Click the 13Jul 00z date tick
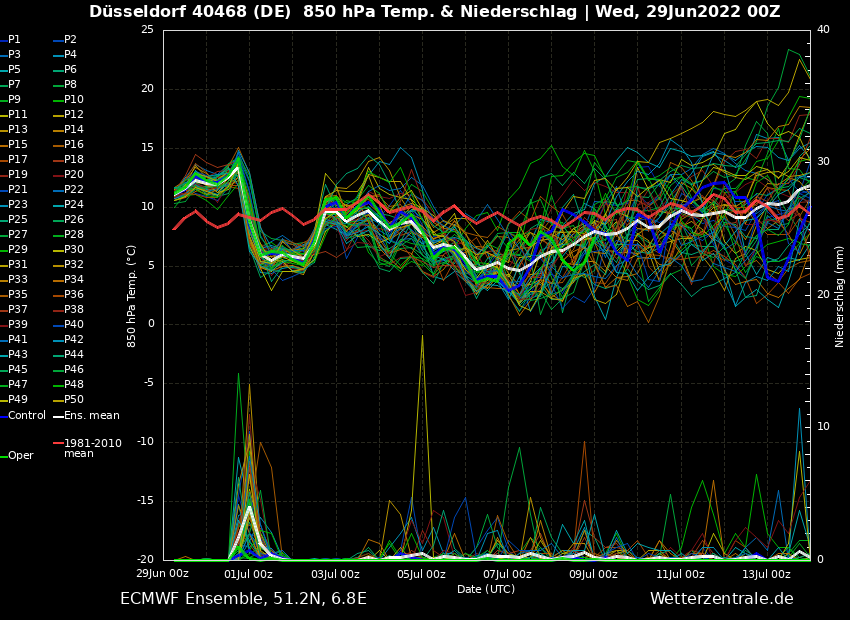 point(766,574)
